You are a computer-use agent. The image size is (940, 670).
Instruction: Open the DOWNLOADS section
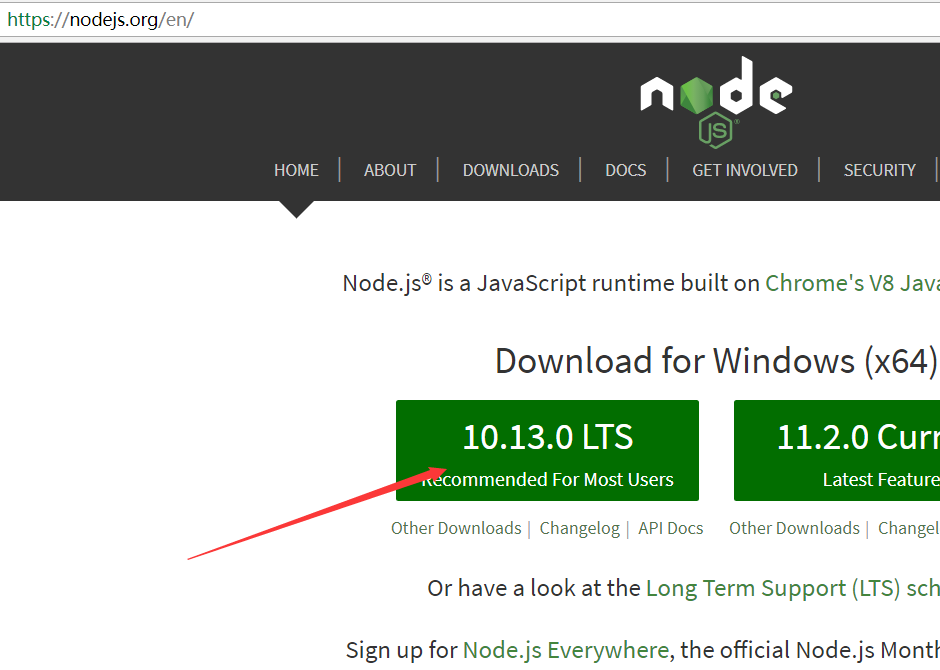click(x=510, y=170)
